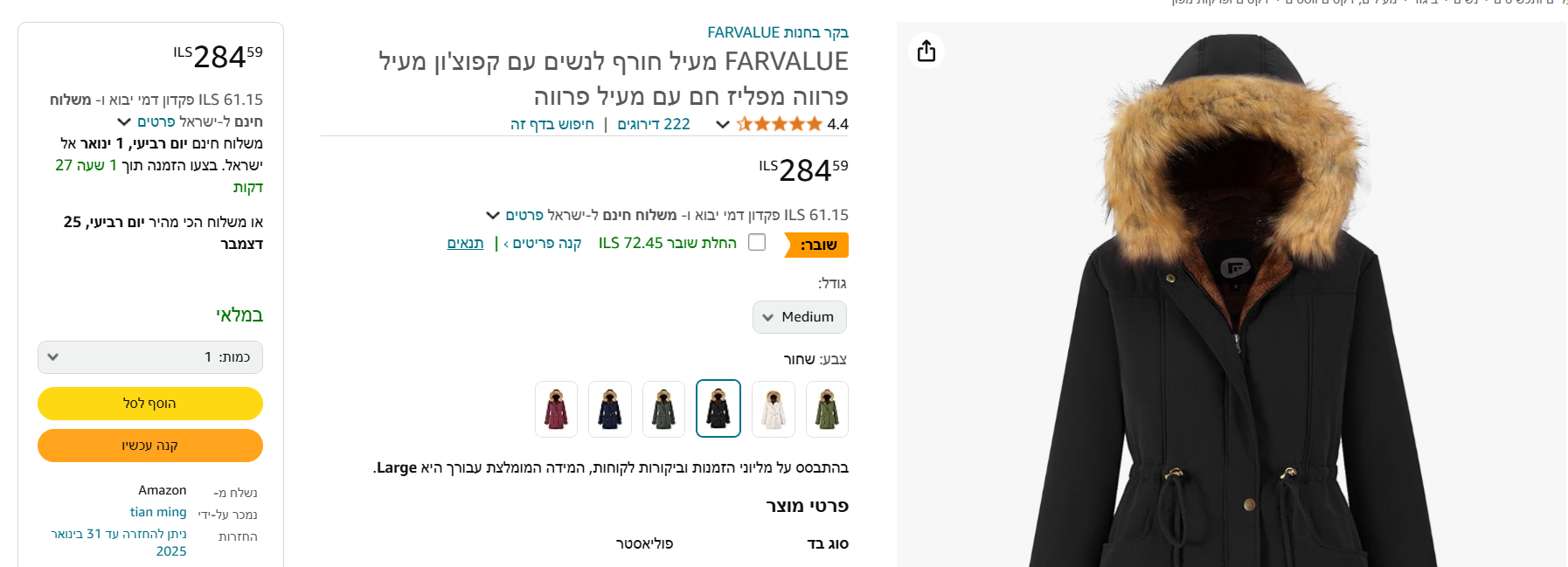Open coupon terms link
1568x567 pixels.
pyautogui.click(x=465, y=243)
